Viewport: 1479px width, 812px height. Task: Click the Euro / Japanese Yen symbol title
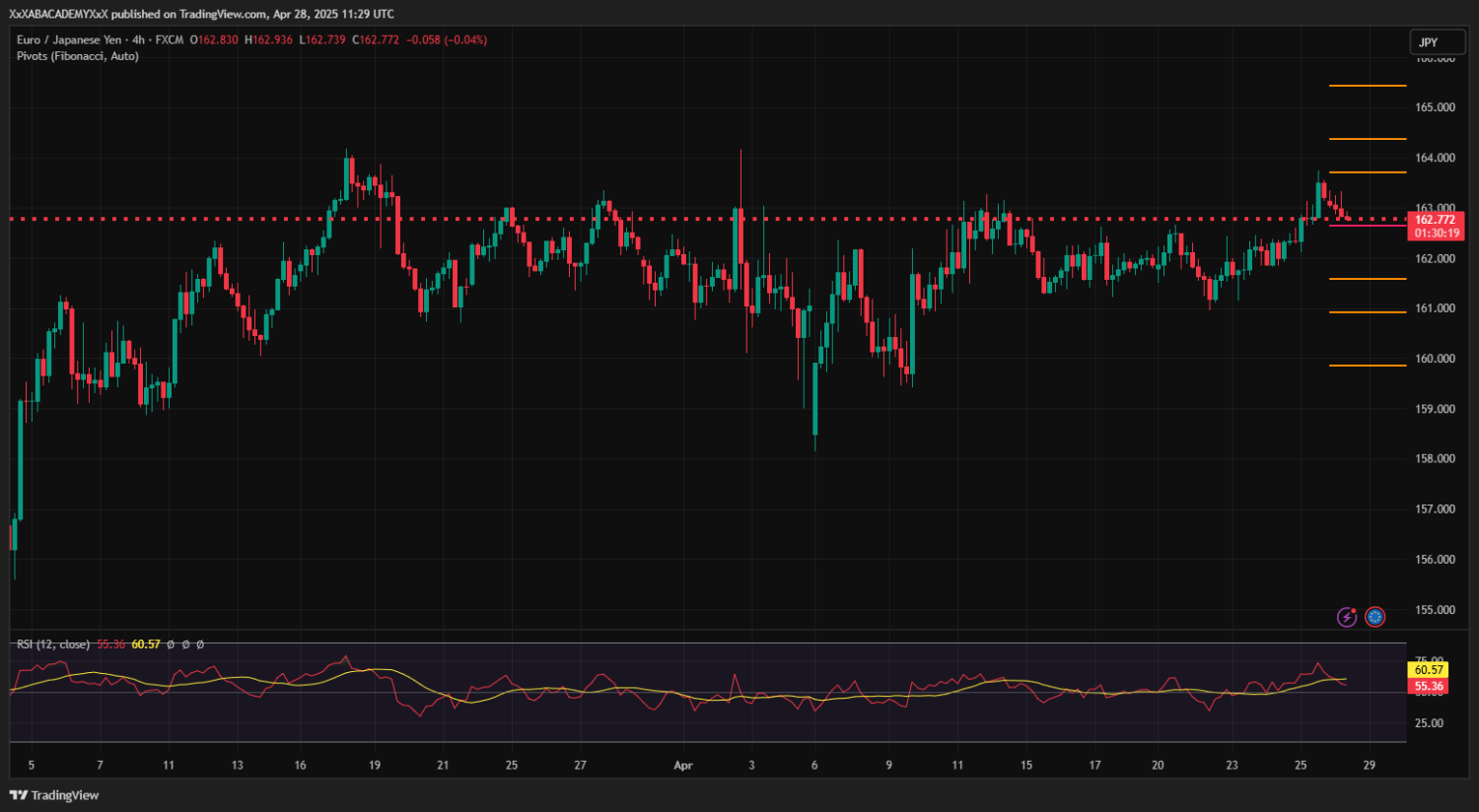point(69,39)
